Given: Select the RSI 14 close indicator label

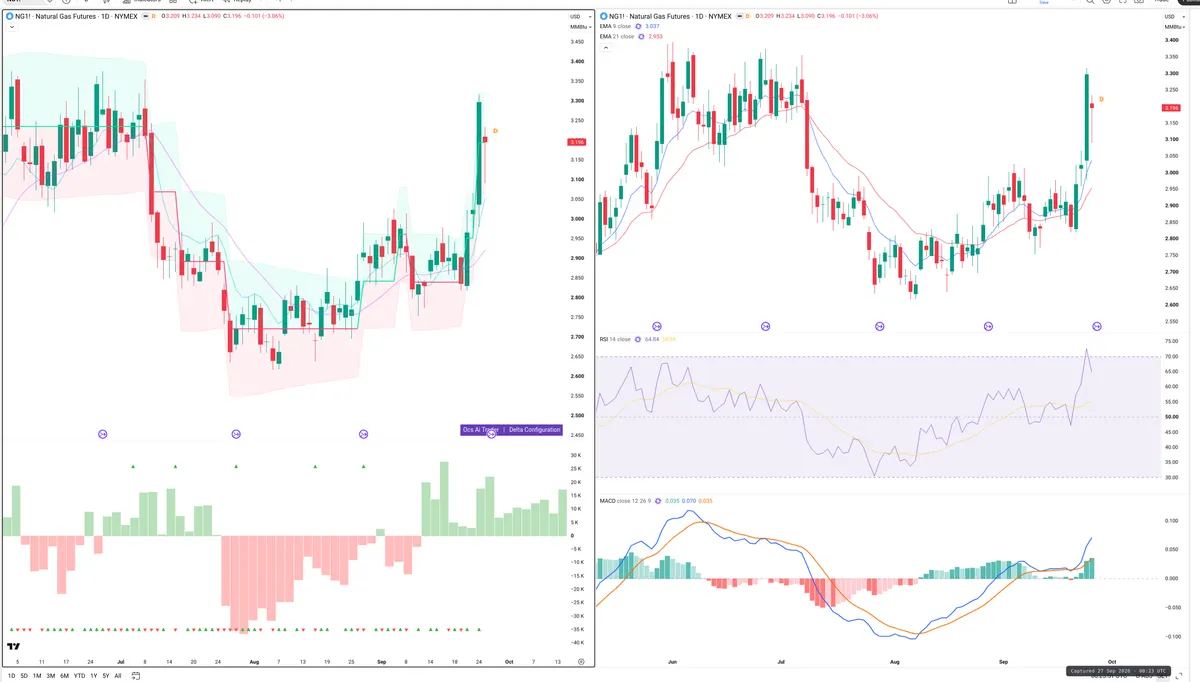Looking at the screenshot, I should pos(615,339).
